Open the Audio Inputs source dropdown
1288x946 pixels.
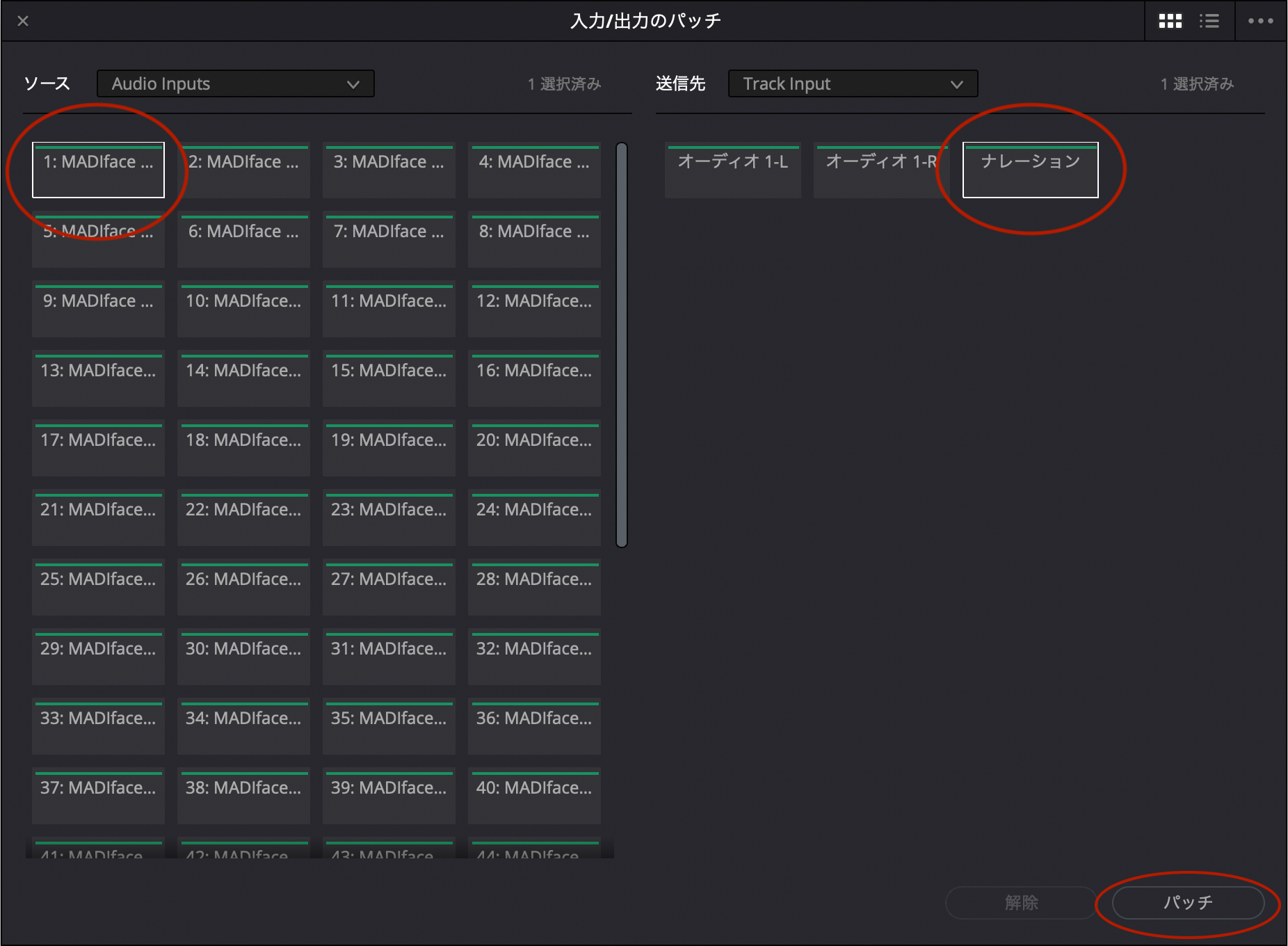point(235,83)
